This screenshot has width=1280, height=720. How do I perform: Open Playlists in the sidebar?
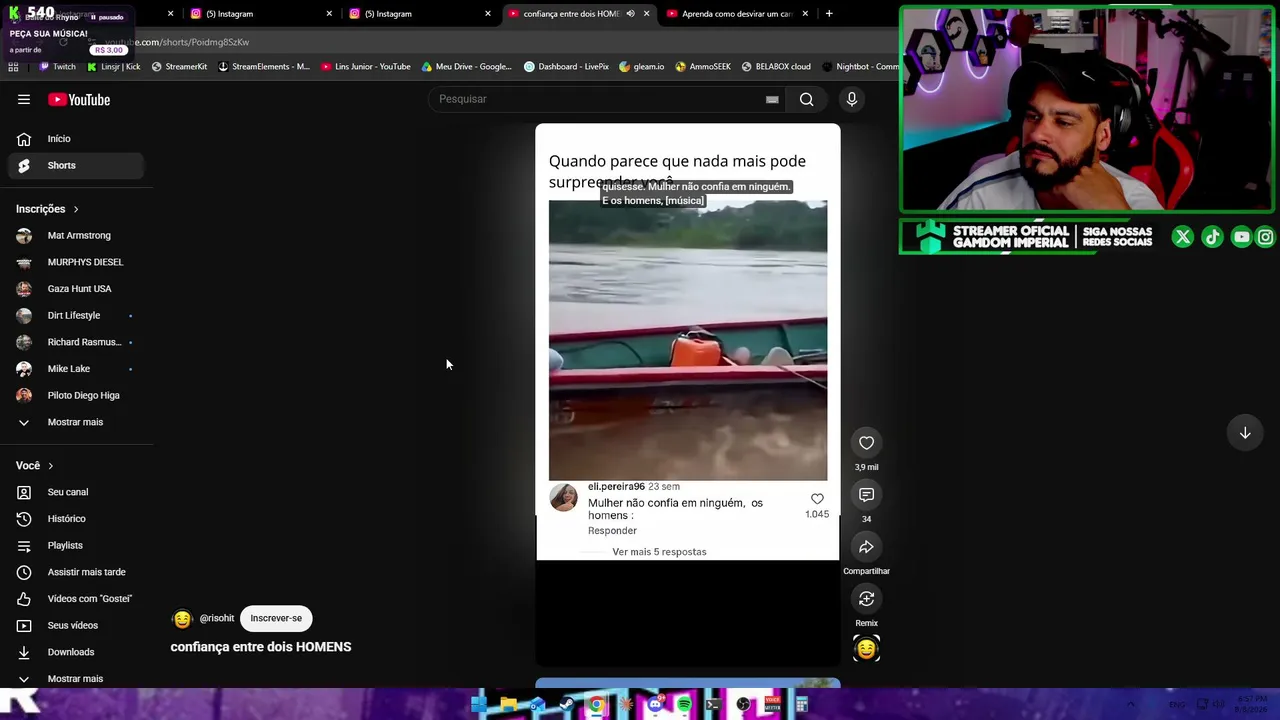pos(75,546)
